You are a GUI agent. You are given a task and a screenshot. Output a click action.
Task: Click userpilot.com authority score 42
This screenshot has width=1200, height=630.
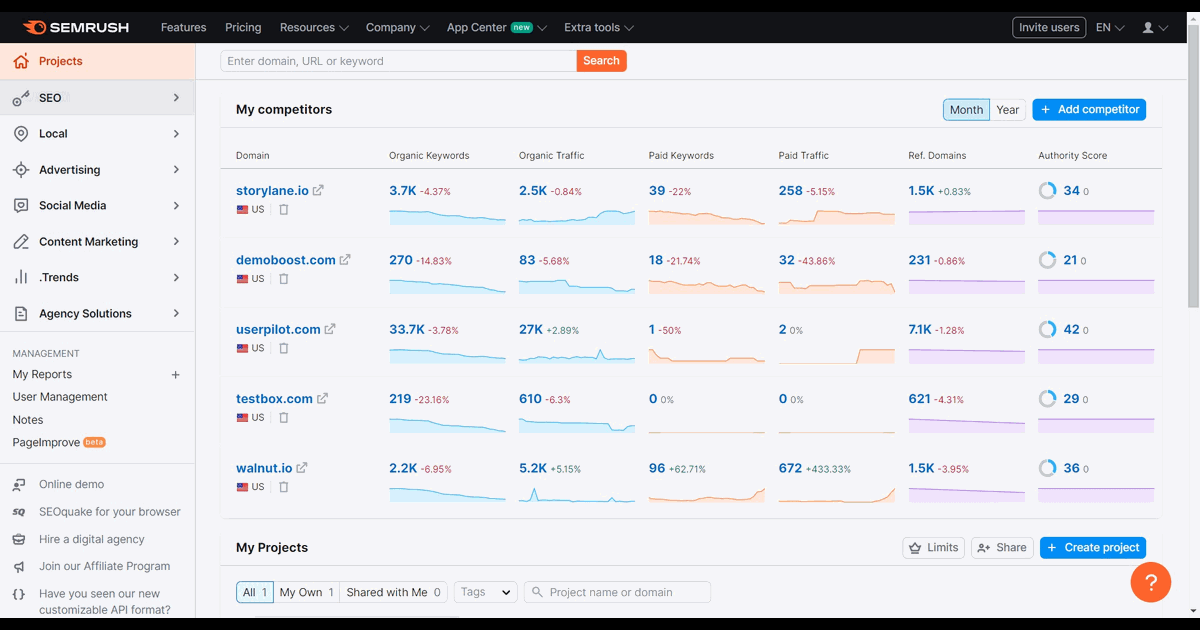[1072, 329]
